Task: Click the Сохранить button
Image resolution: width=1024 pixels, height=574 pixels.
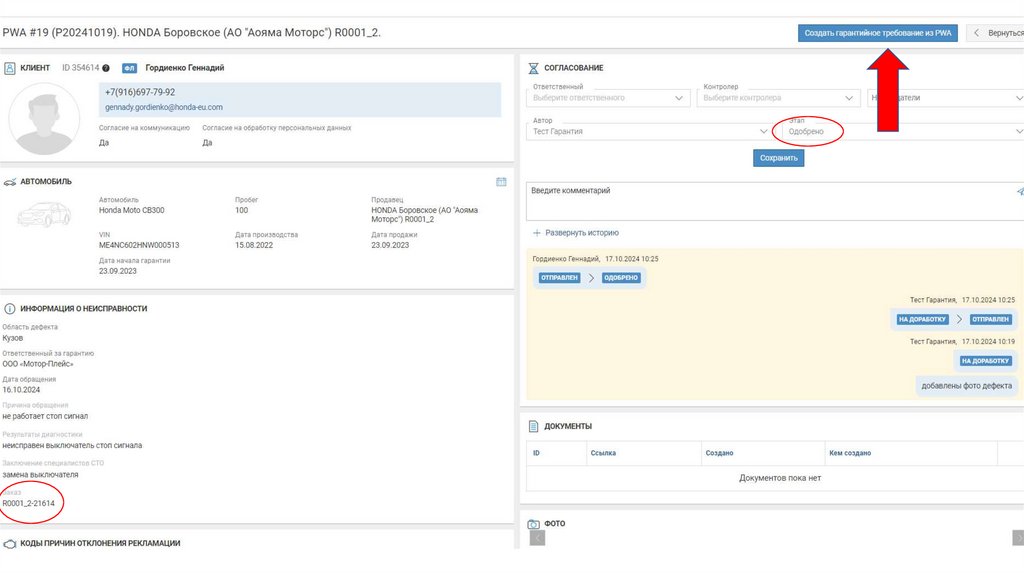Action: click(778, 158)
